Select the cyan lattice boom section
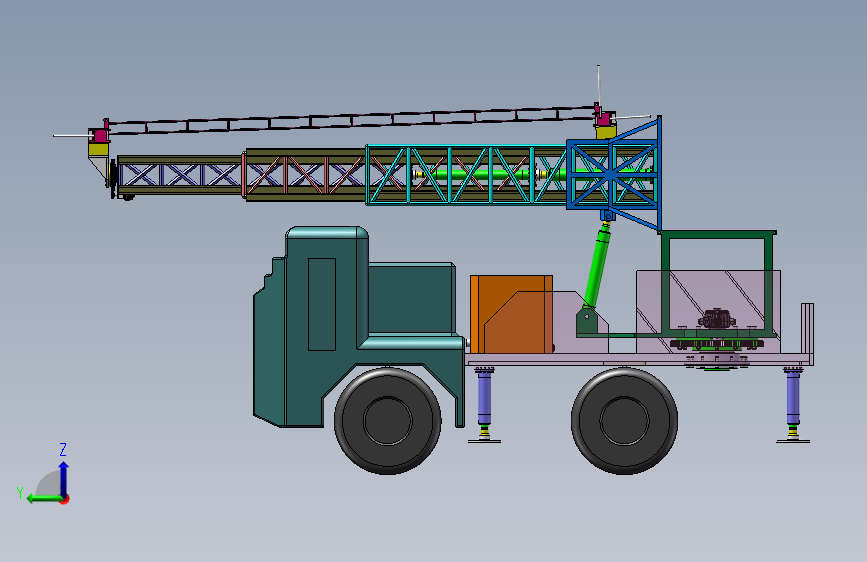The width and height of the screenshot is (867, 562). pyautogui.click(x=466, y=175)
